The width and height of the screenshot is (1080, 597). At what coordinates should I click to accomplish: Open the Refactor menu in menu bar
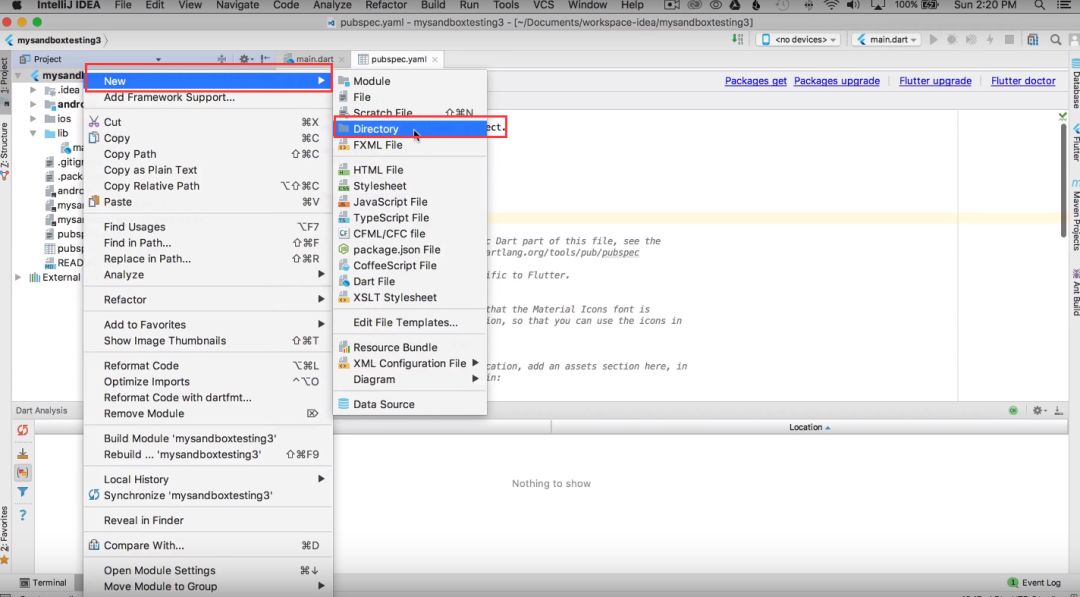(x=386, y=6)
